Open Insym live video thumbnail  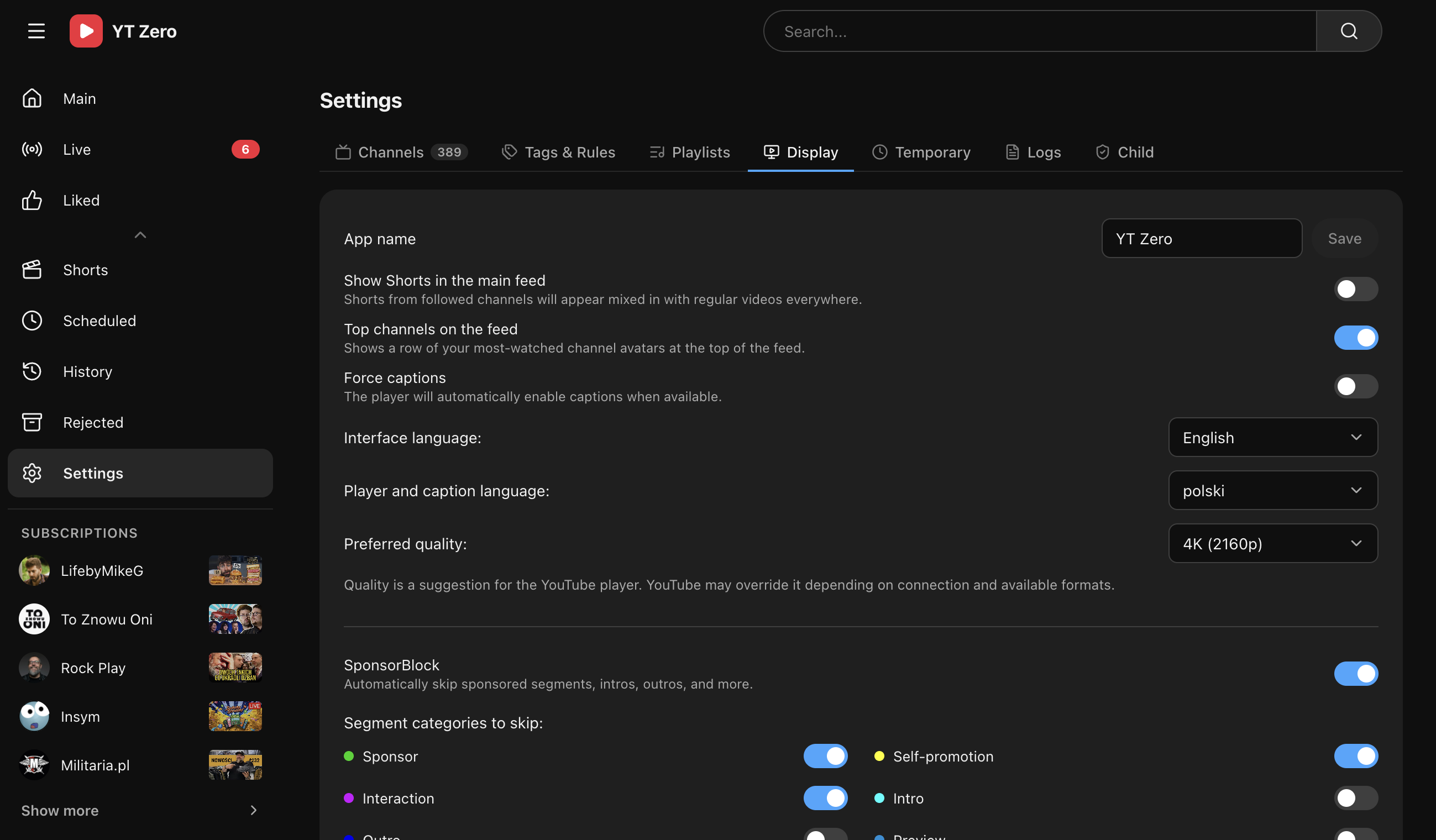[x=235, y=716]
